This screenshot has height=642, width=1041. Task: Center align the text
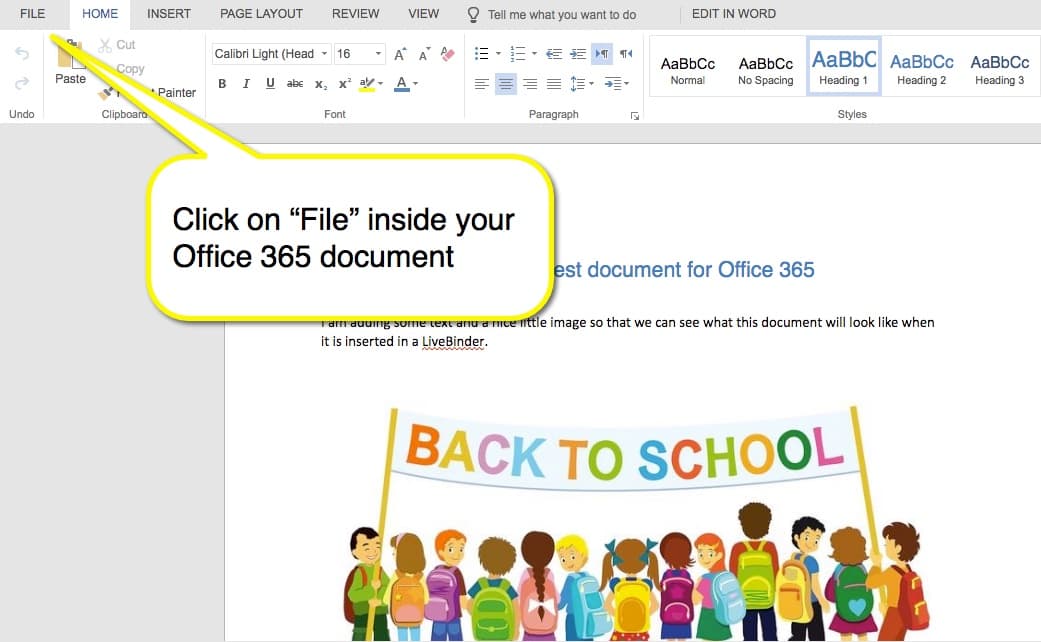[506, 84]
